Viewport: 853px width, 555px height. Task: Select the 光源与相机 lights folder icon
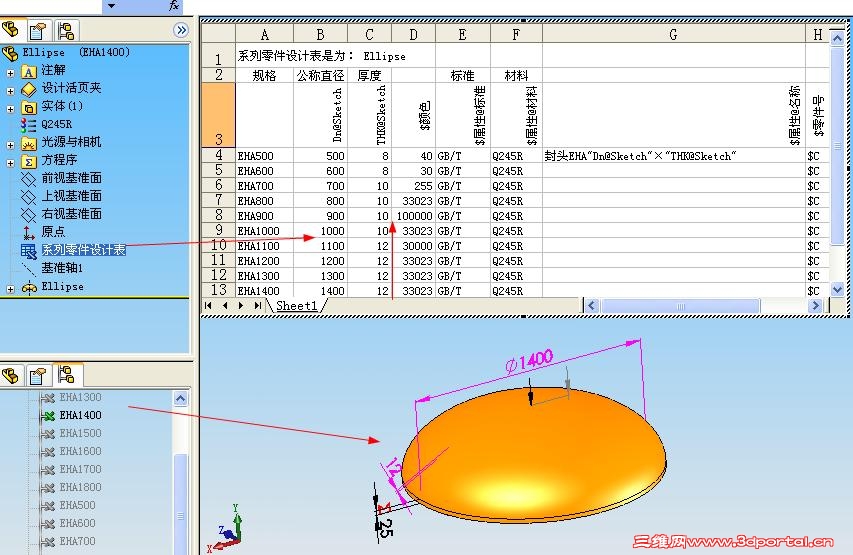coord(29,143)
